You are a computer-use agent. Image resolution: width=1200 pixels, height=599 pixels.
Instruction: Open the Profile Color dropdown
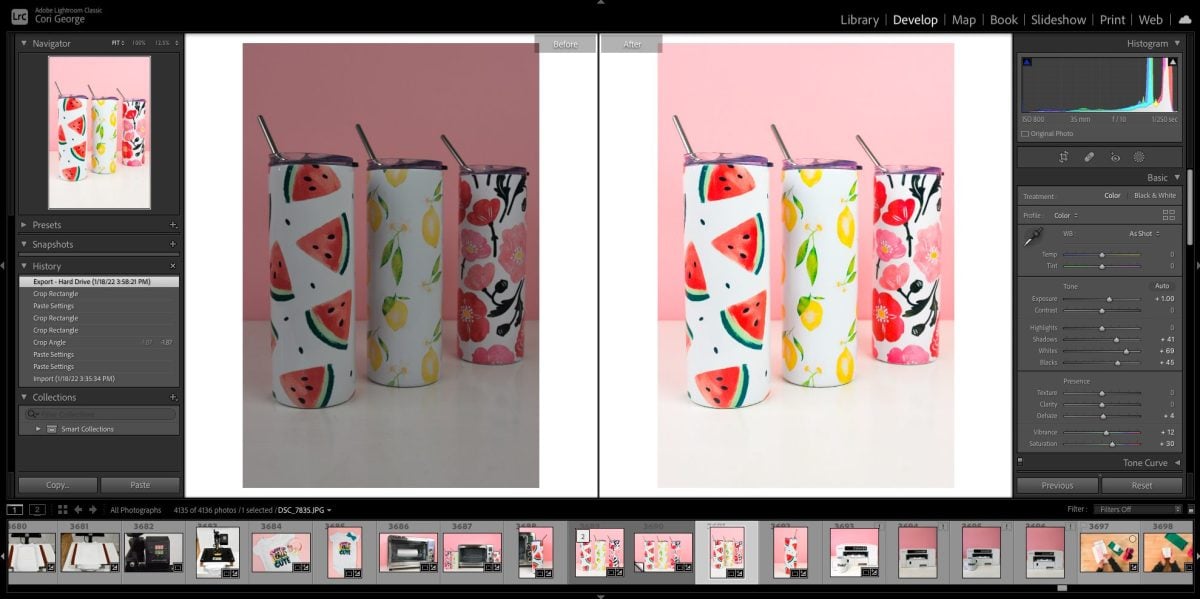[x=1064, y=215]
